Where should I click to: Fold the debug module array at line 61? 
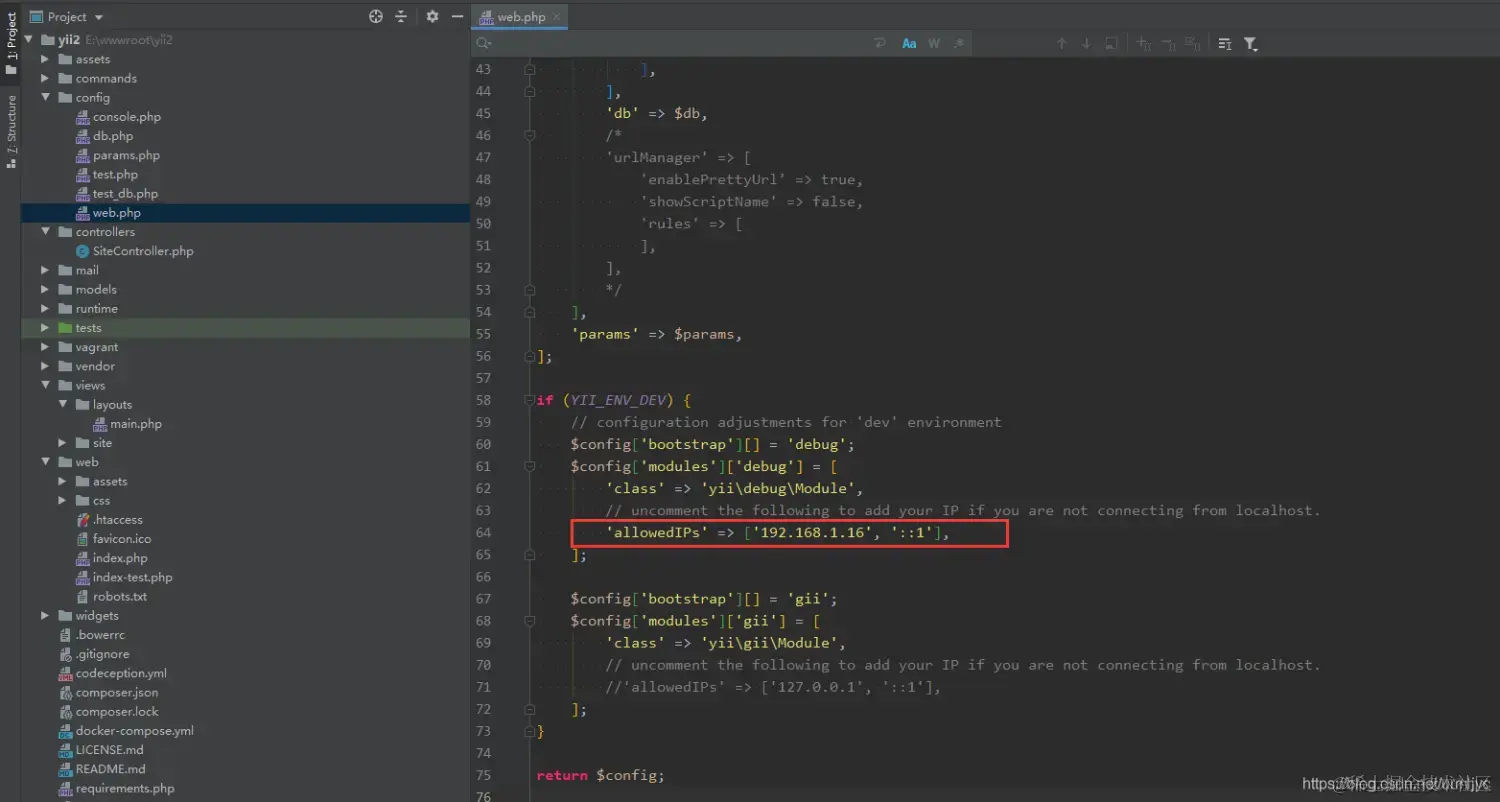(x=530, y=466)
